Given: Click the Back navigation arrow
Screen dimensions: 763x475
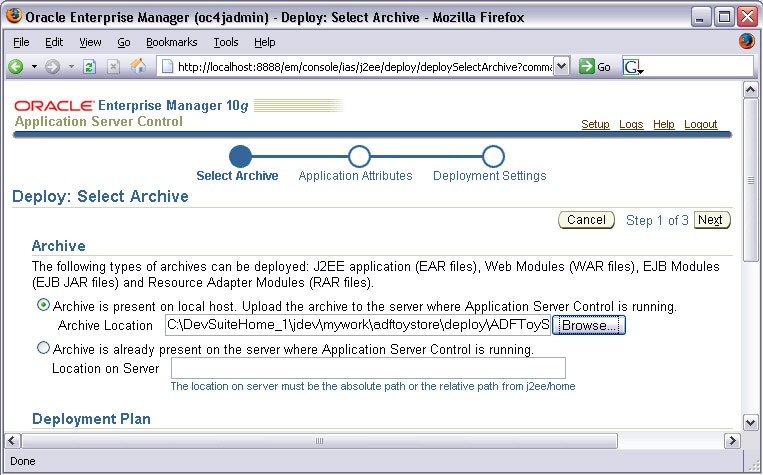Looking at the screenshot, I should point(16,66).
